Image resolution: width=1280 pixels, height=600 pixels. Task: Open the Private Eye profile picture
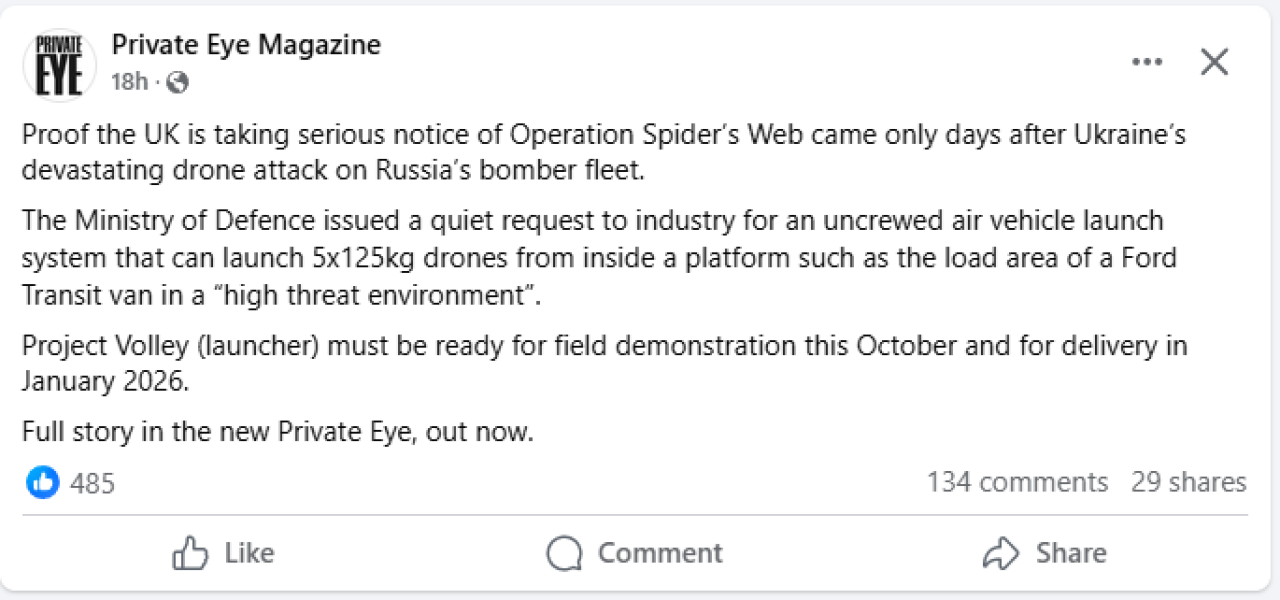(59, 64)
